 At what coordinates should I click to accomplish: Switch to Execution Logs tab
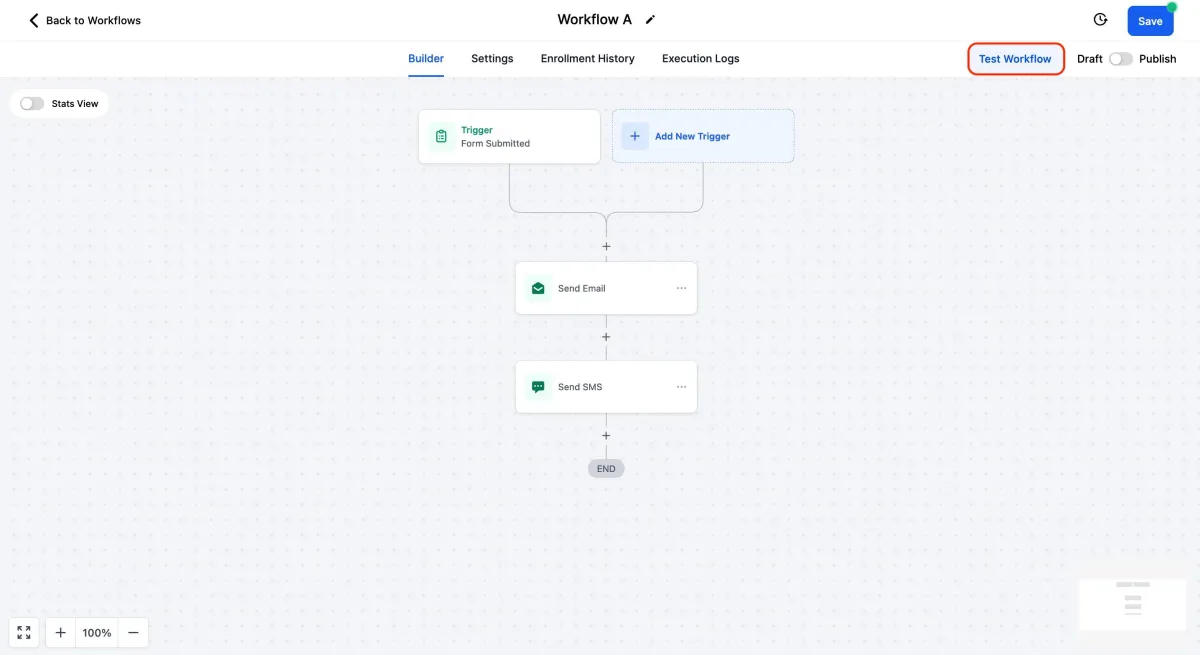[701, 59]
